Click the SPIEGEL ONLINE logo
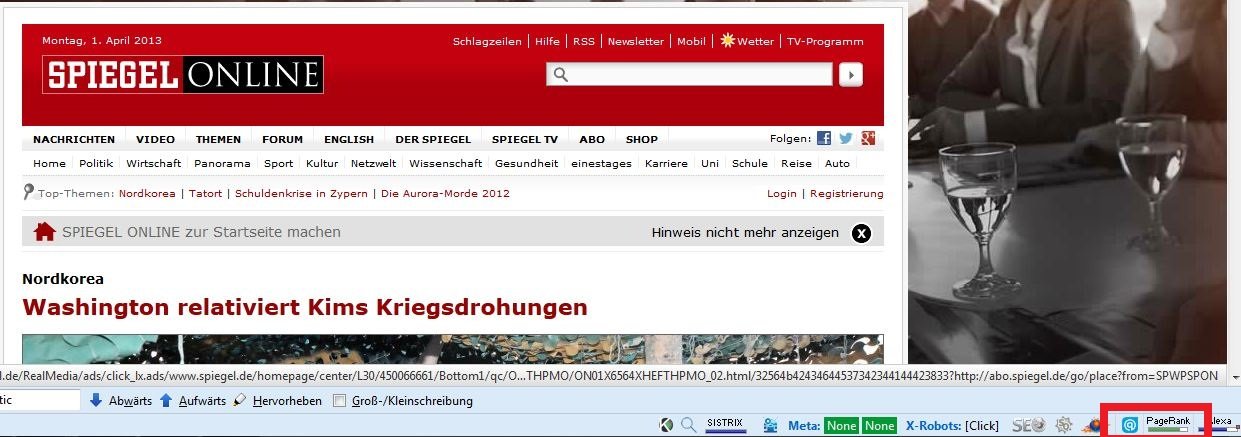 [183, 75]
